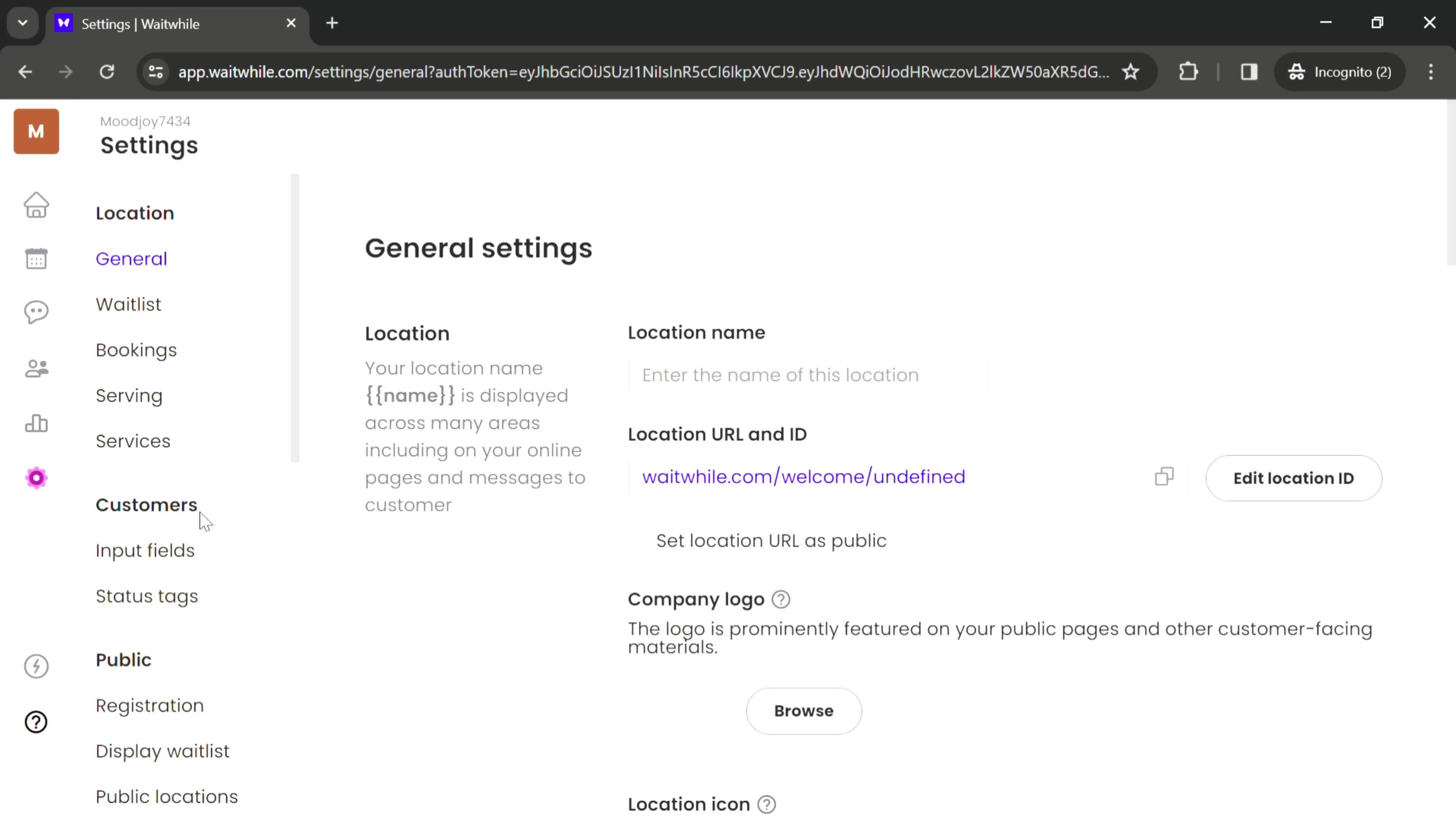Click the Company logo help icon
Screen dimensions: 1456x819
click(782, 599)
